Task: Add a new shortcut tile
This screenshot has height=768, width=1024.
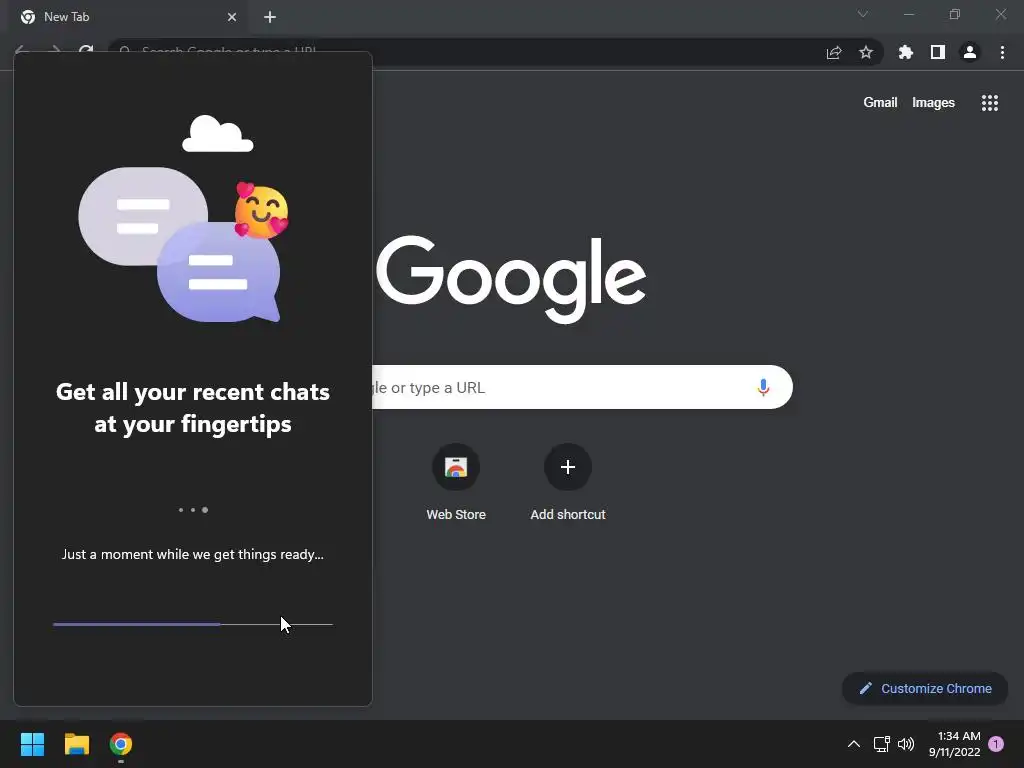Action: [568, 482]
